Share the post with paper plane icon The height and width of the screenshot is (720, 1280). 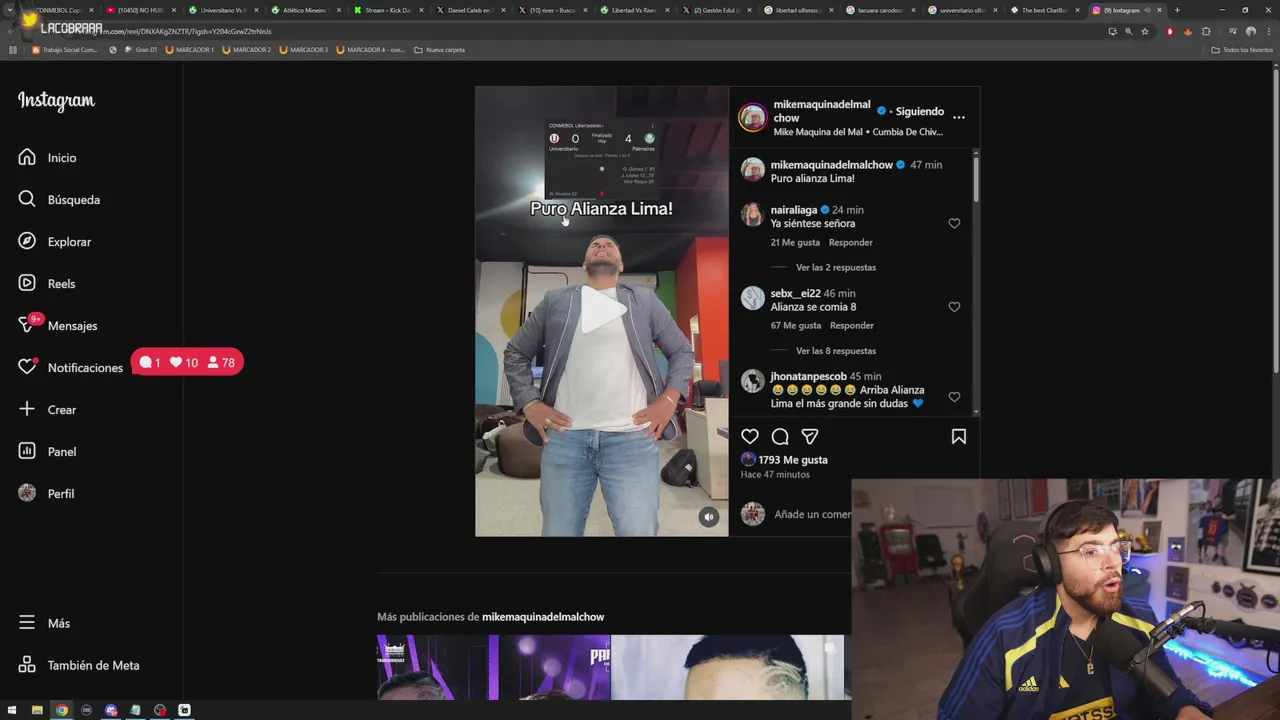point(810,436)
